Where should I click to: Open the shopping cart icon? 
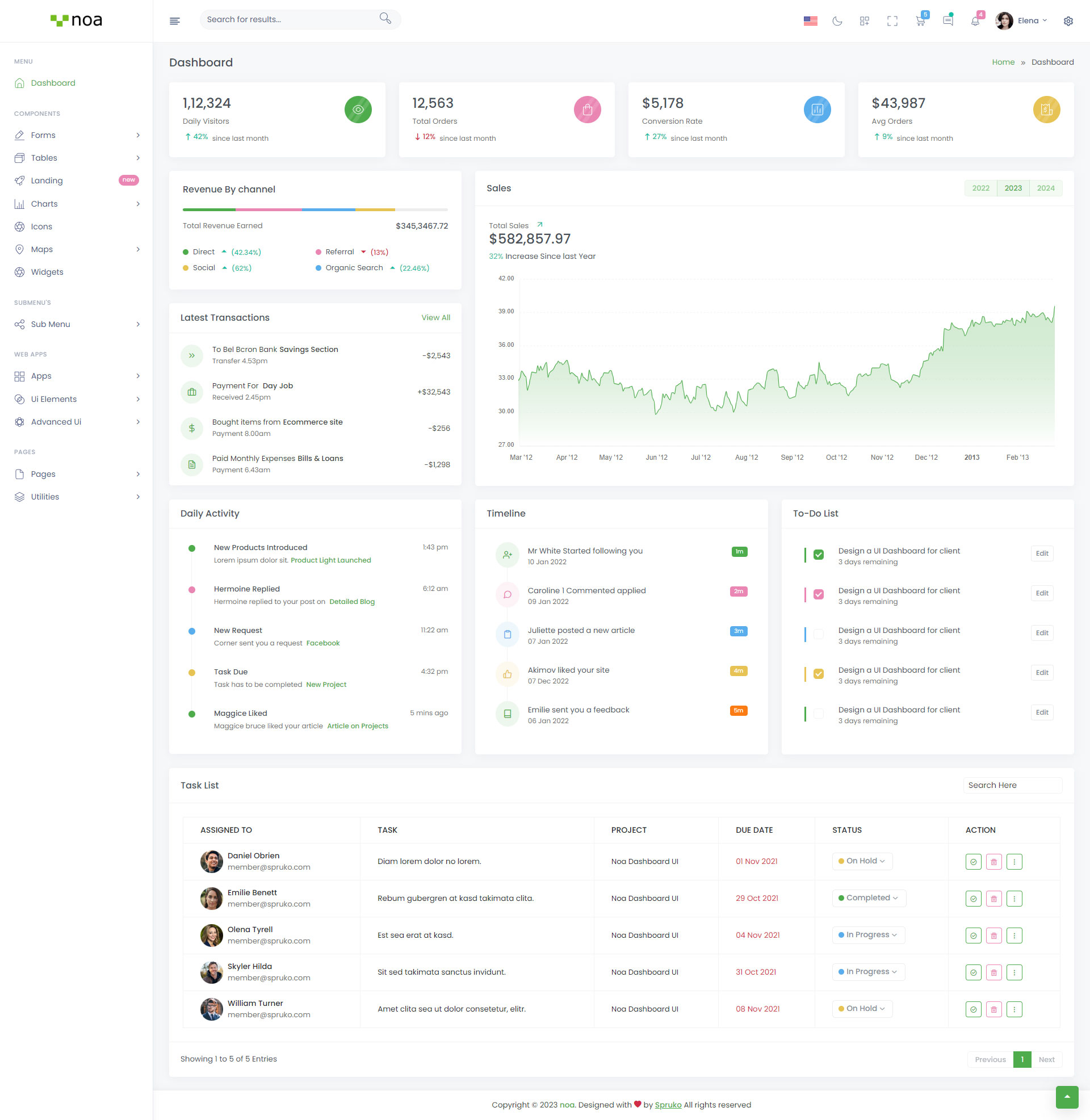pyautogui.click(x=920, y=21)
